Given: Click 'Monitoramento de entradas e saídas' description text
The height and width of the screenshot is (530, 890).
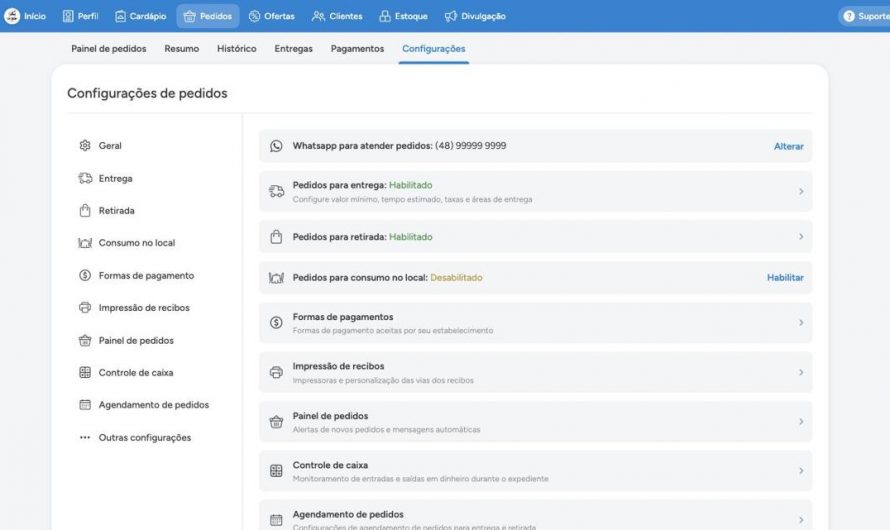Looking at the screenshot, I should point(421,479).
